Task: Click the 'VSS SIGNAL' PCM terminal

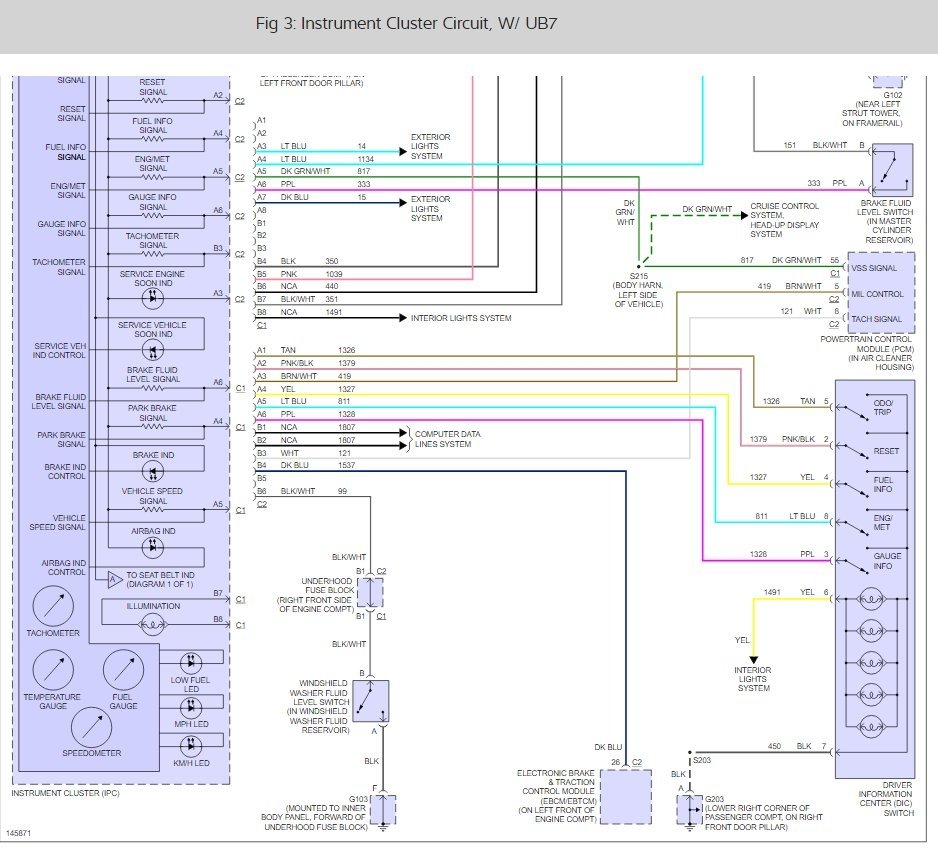Action: pyautogui.click(x=874, y=268)
